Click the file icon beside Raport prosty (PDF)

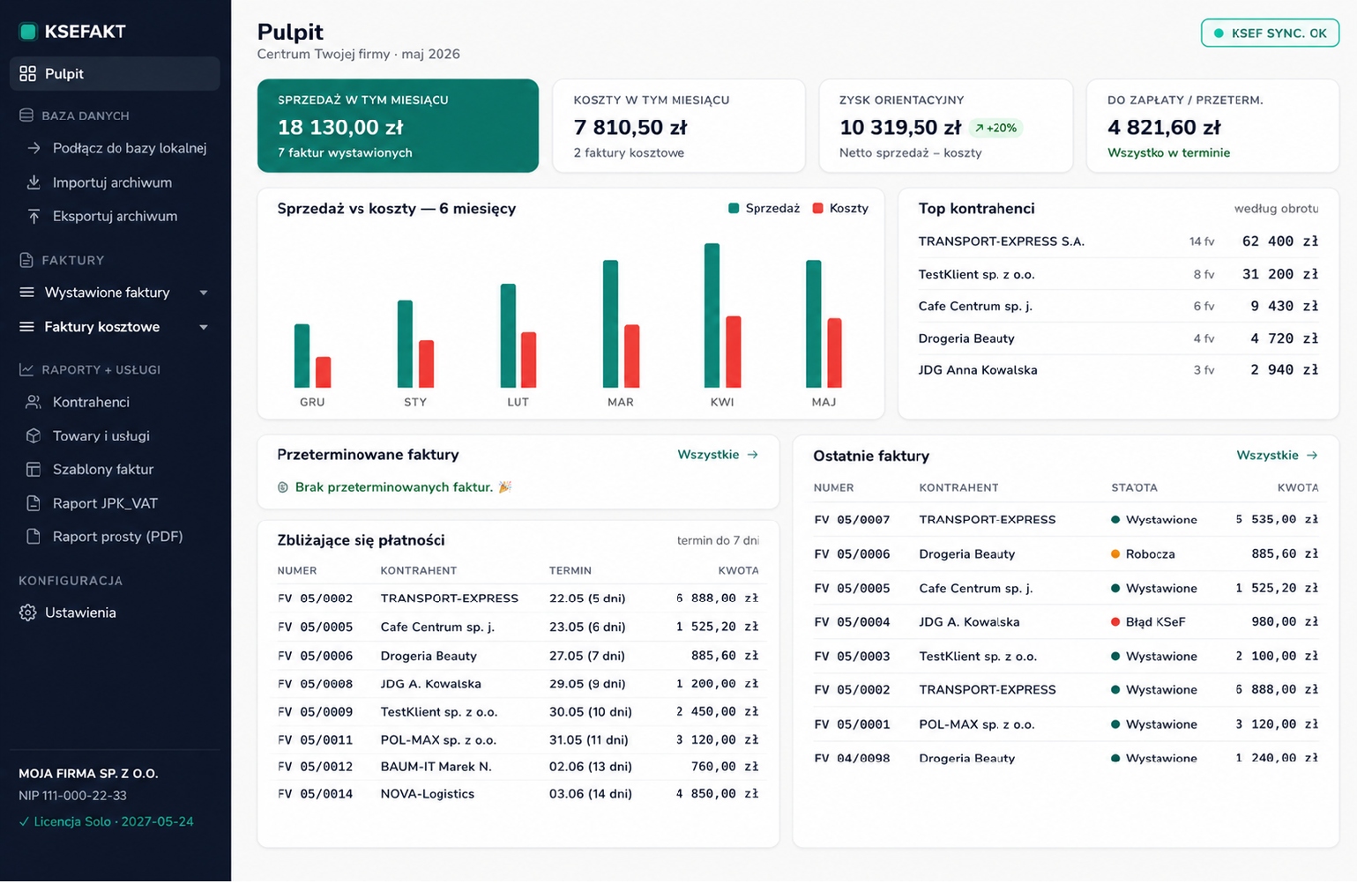(34, 537)
